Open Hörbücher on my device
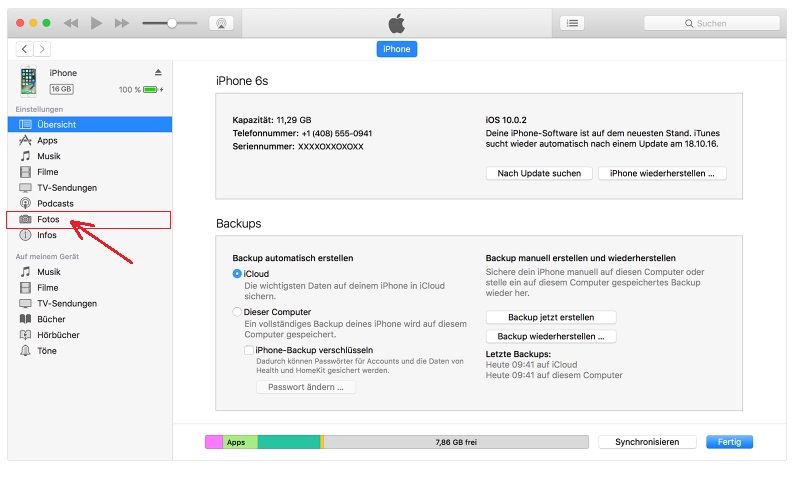The width and height of the screenshot is (792, 483). pos(57,335)
